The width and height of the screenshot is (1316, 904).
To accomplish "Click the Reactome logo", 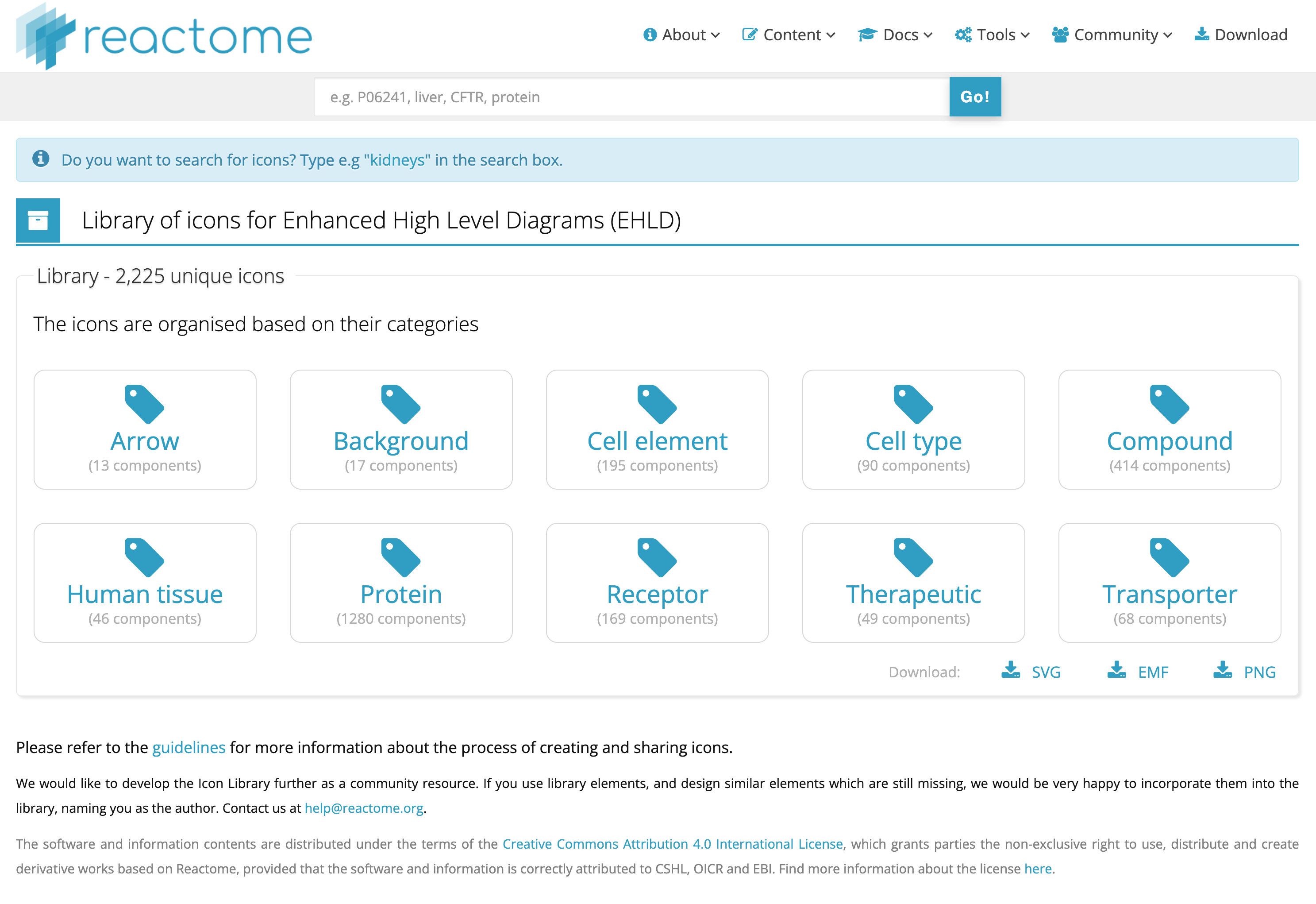I will pyautogui.click(x=164, y=36).
